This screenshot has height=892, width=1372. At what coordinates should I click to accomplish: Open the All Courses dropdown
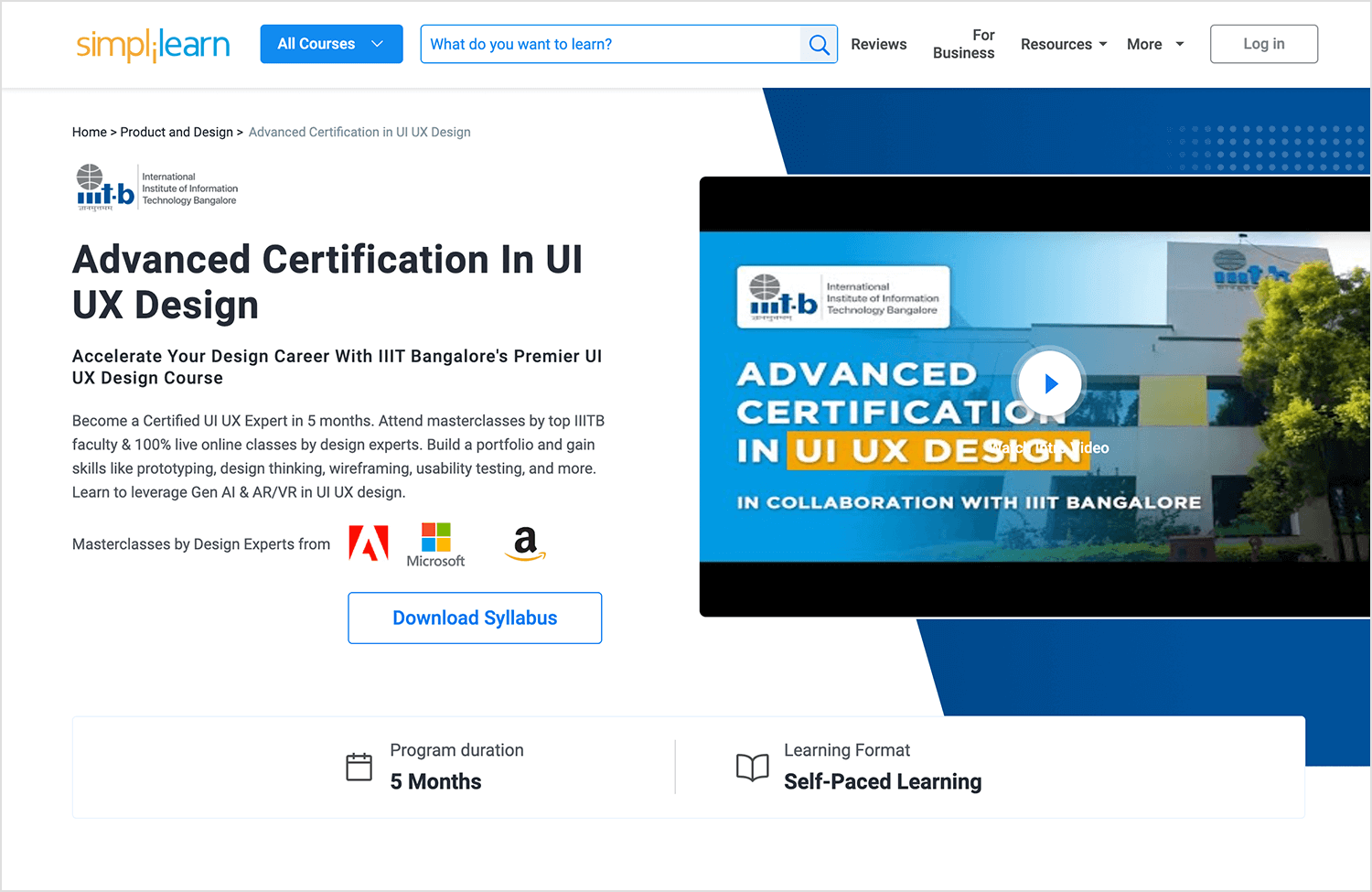pyautogui.click(x=331, y=44)
